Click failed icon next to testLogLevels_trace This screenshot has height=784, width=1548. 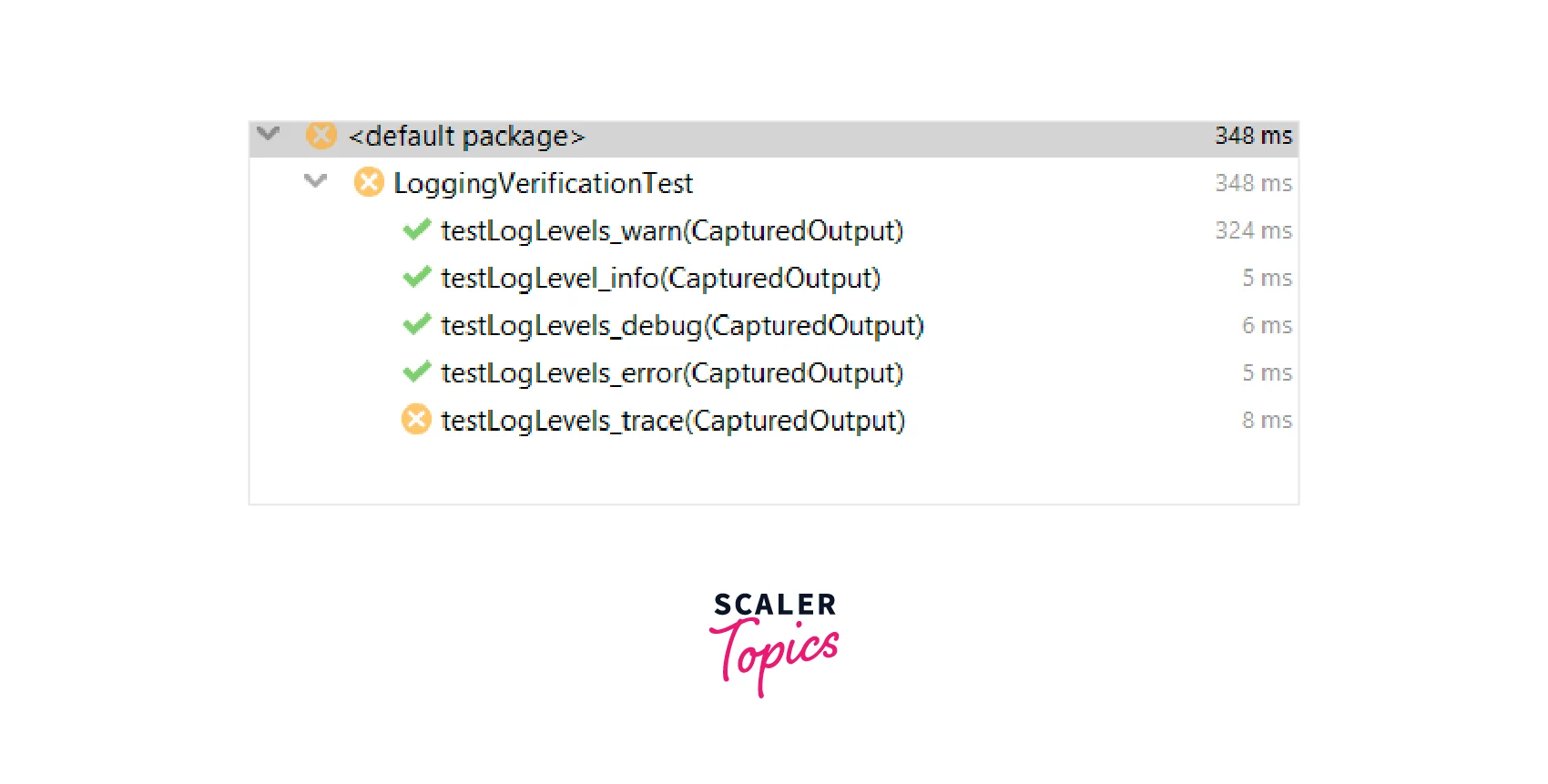(416, 420)
